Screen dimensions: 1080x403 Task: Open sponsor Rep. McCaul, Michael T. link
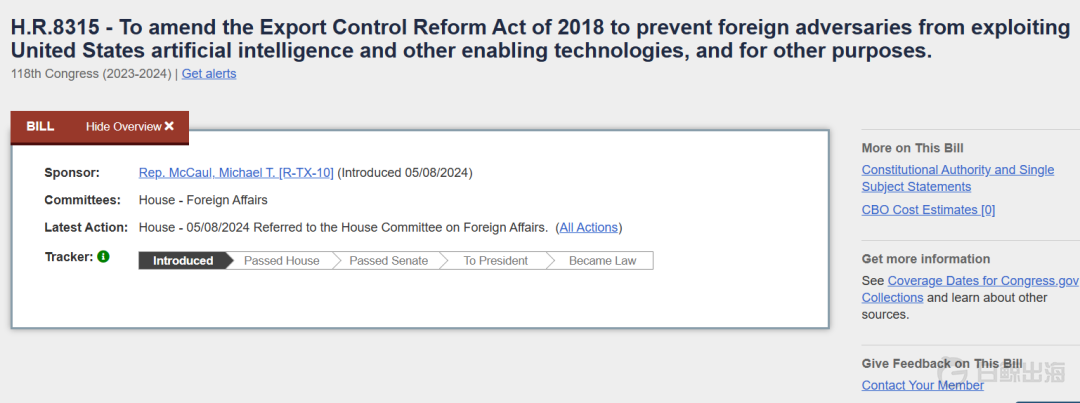236,172
